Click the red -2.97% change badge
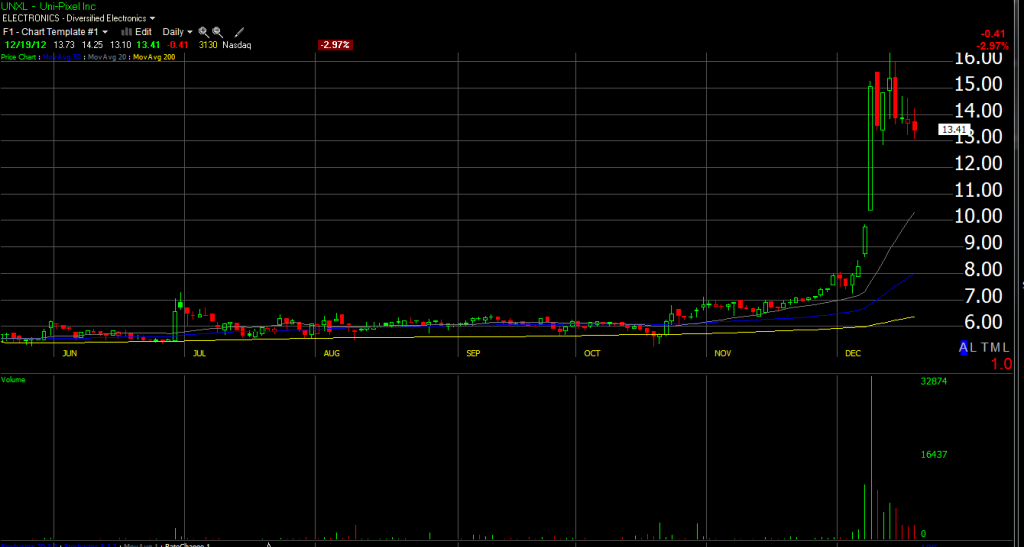Viewport: 1024px width, 547px height. (x=333, y=45)
